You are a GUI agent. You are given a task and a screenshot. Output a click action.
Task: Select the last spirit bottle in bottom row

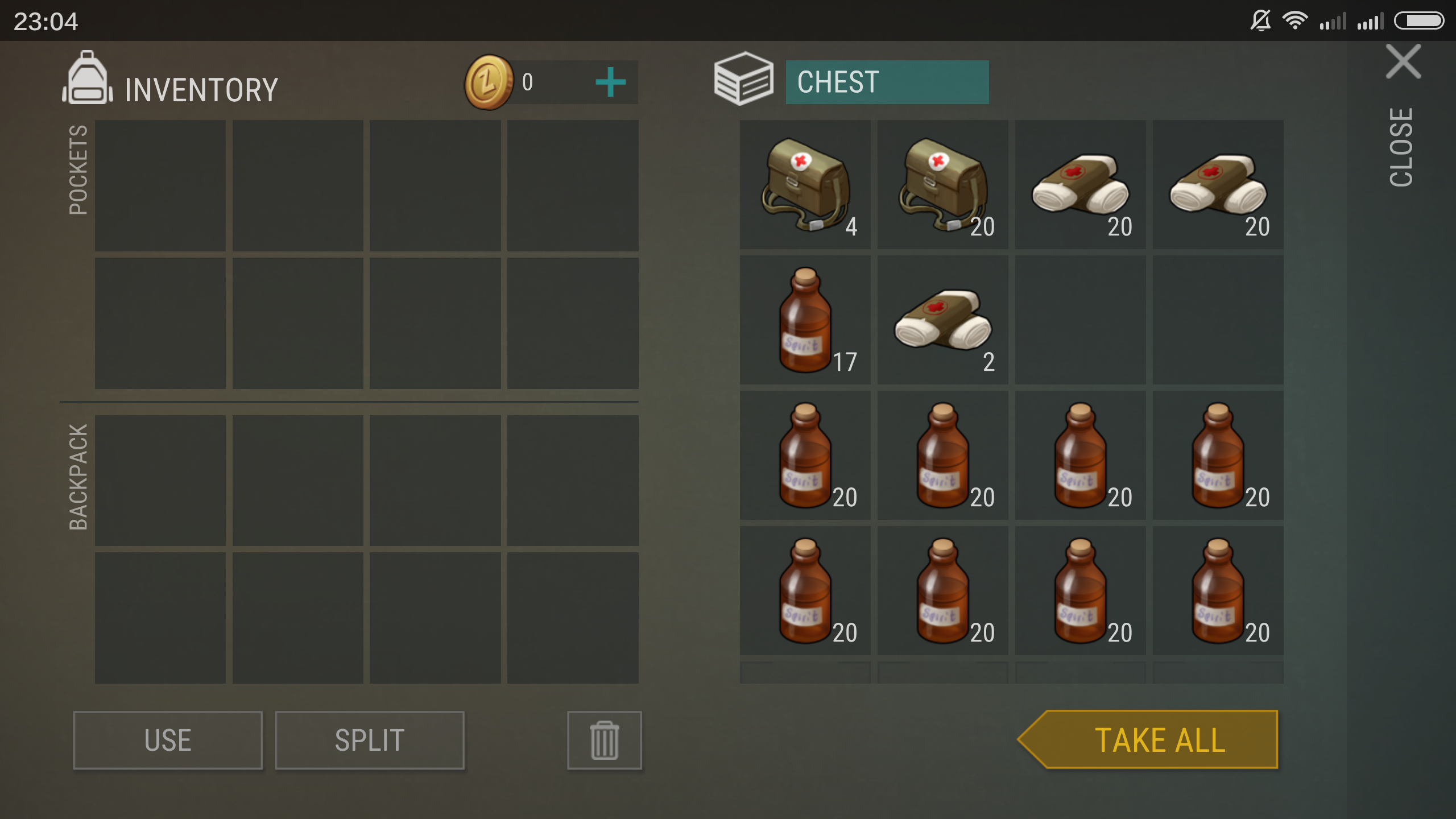pos(1218,590)
